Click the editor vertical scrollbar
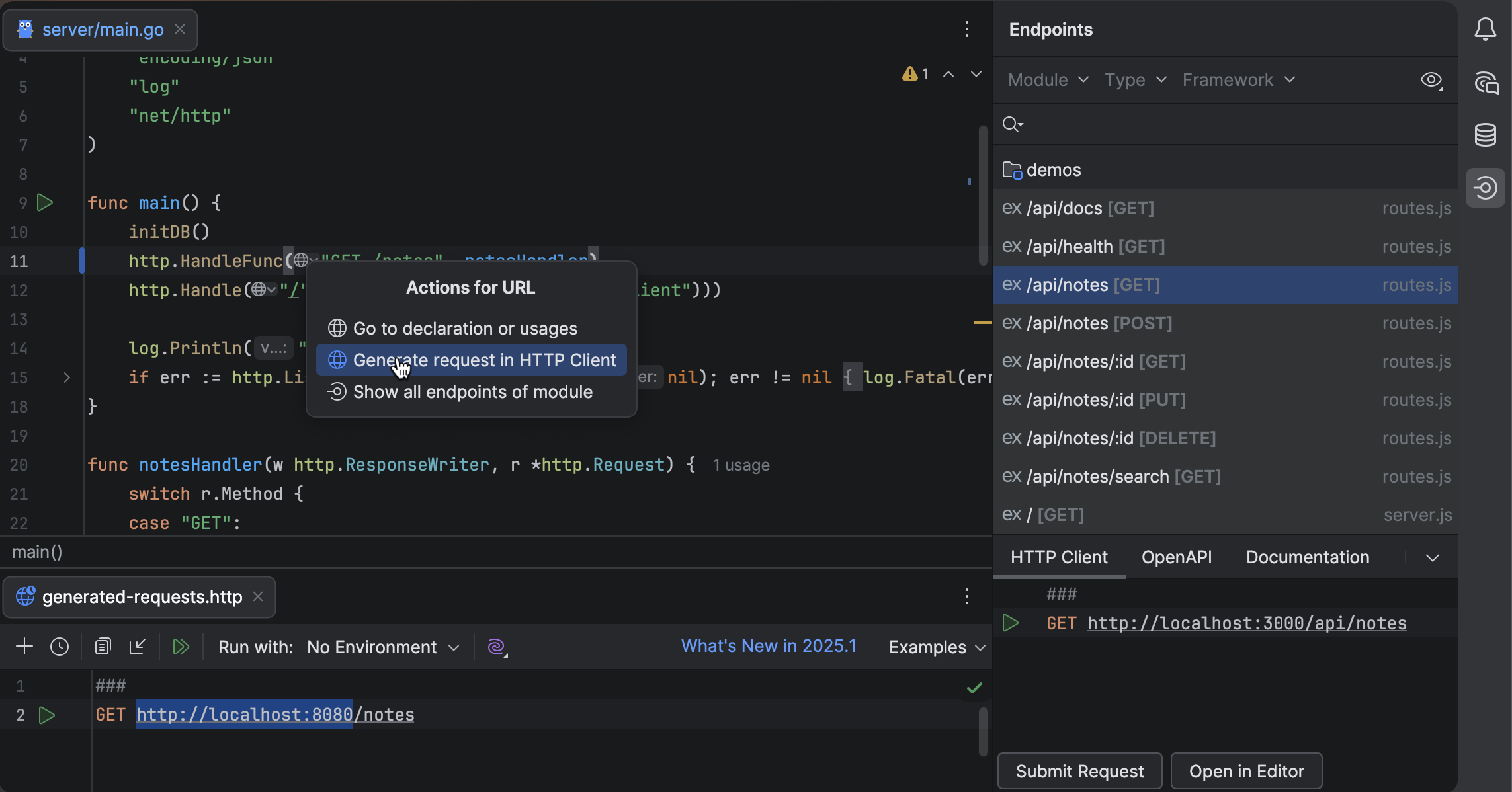This screenshot has height=792, width=1512. click(983, 195)
